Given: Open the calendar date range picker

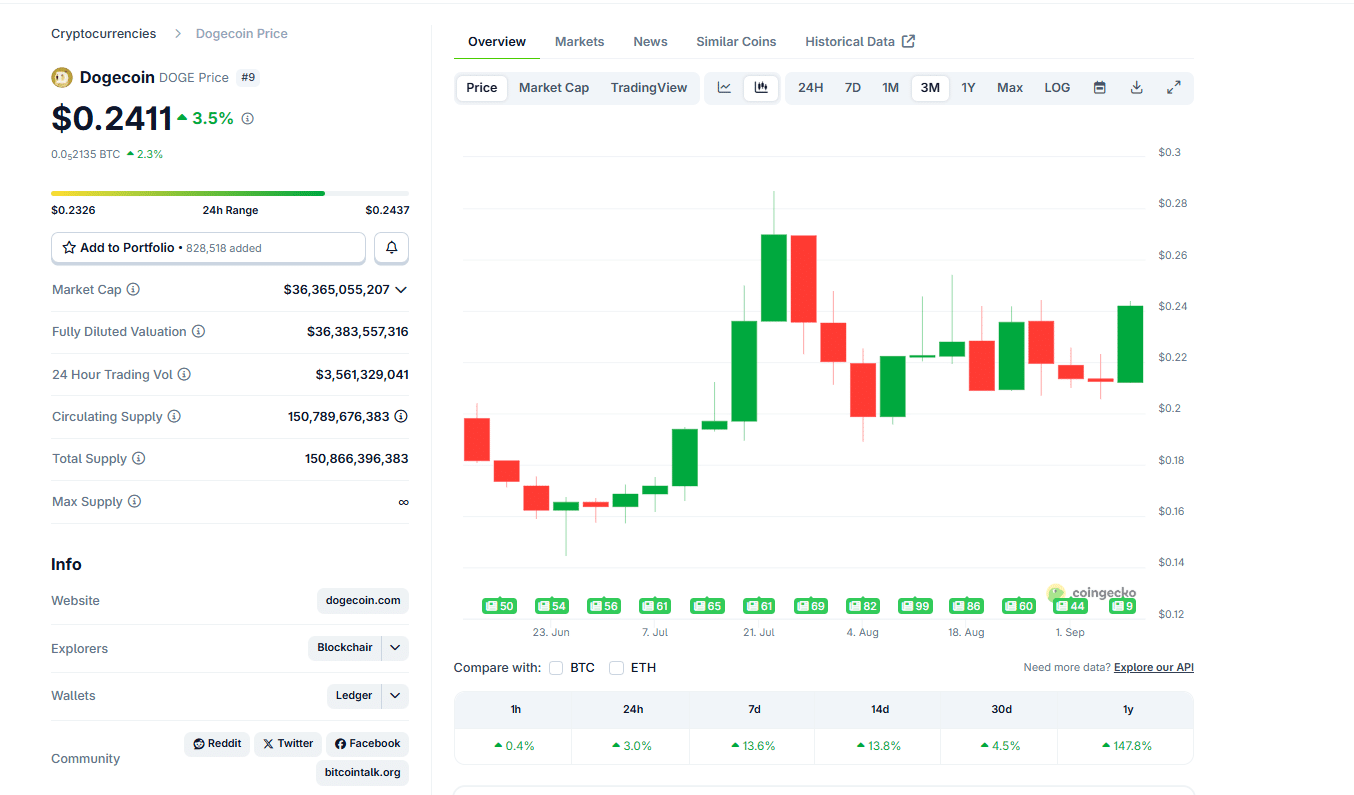Looking at the screenshot, I should pos(1099,88).
